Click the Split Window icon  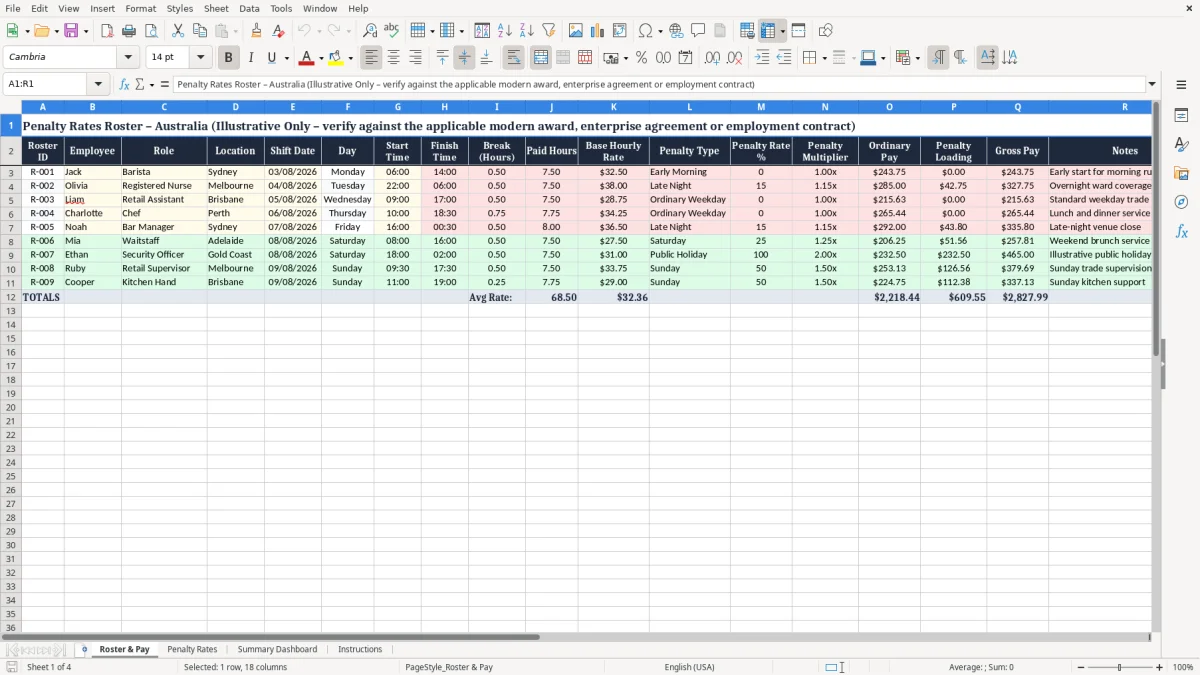[x=799, y=31]
